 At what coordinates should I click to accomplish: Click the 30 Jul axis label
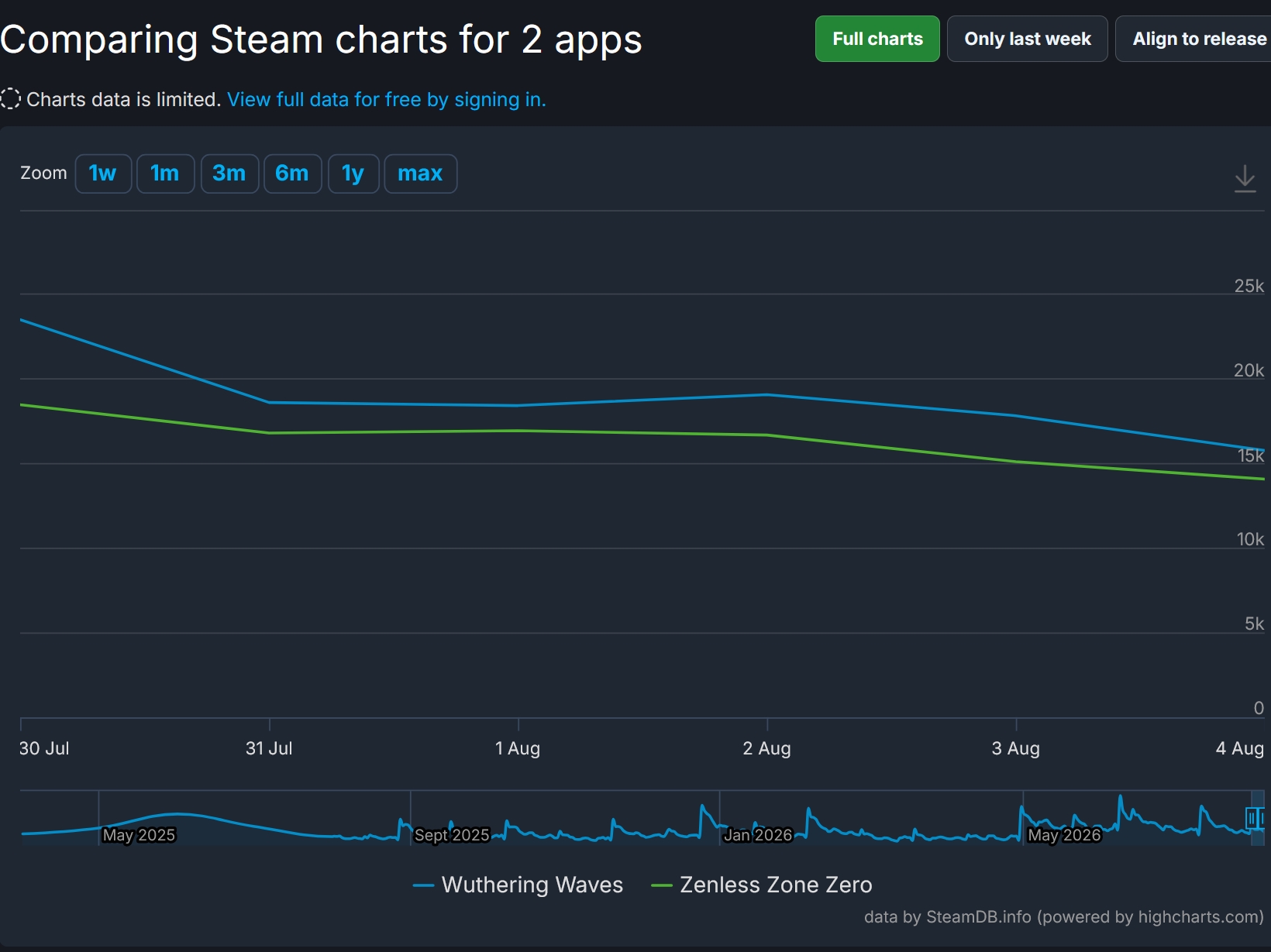44,748
